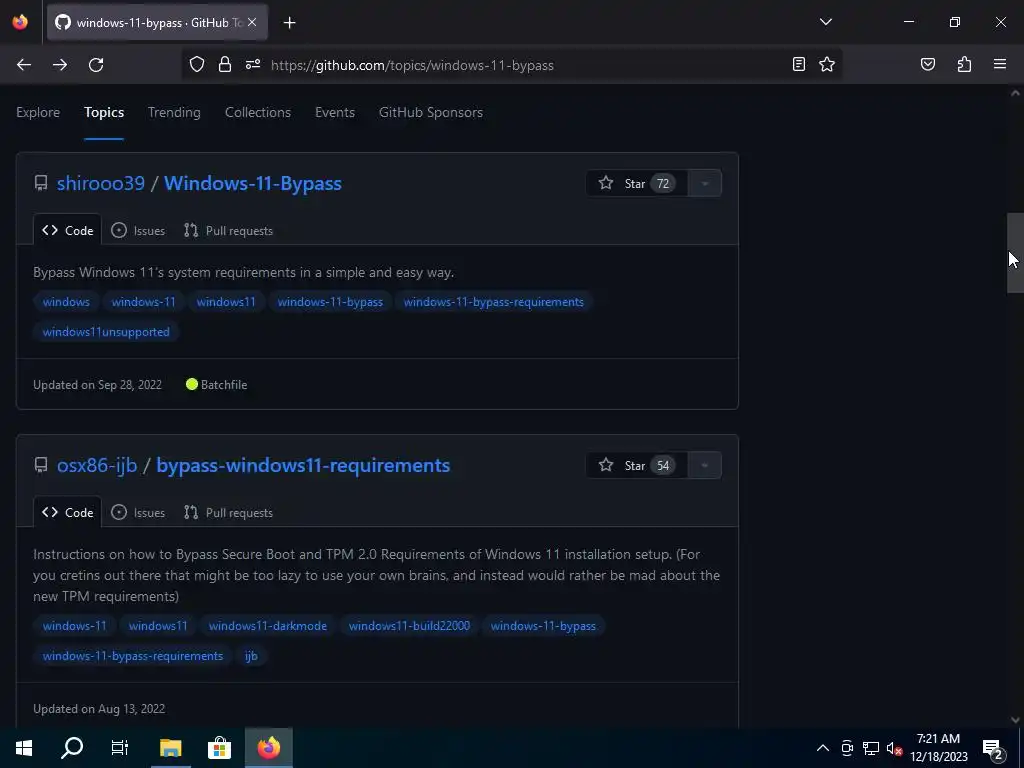Reload the page with the refresh icon
Viewport: 1024px width, 768px height.
96,65
